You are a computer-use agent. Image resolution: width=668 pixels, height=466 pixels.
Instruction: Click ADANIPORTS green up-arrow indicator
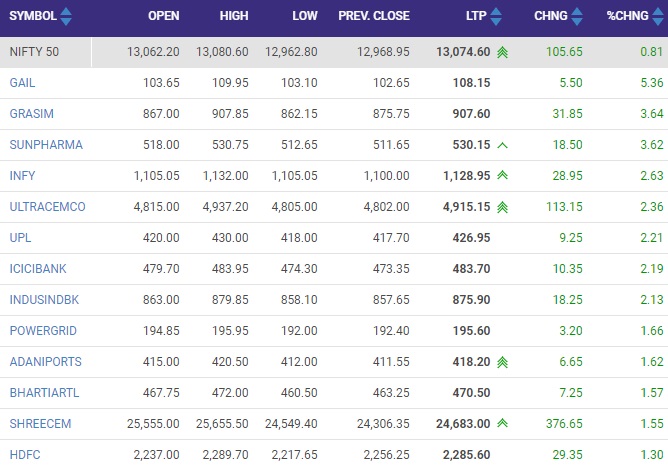pyautogui.click(x=503, y=362)
